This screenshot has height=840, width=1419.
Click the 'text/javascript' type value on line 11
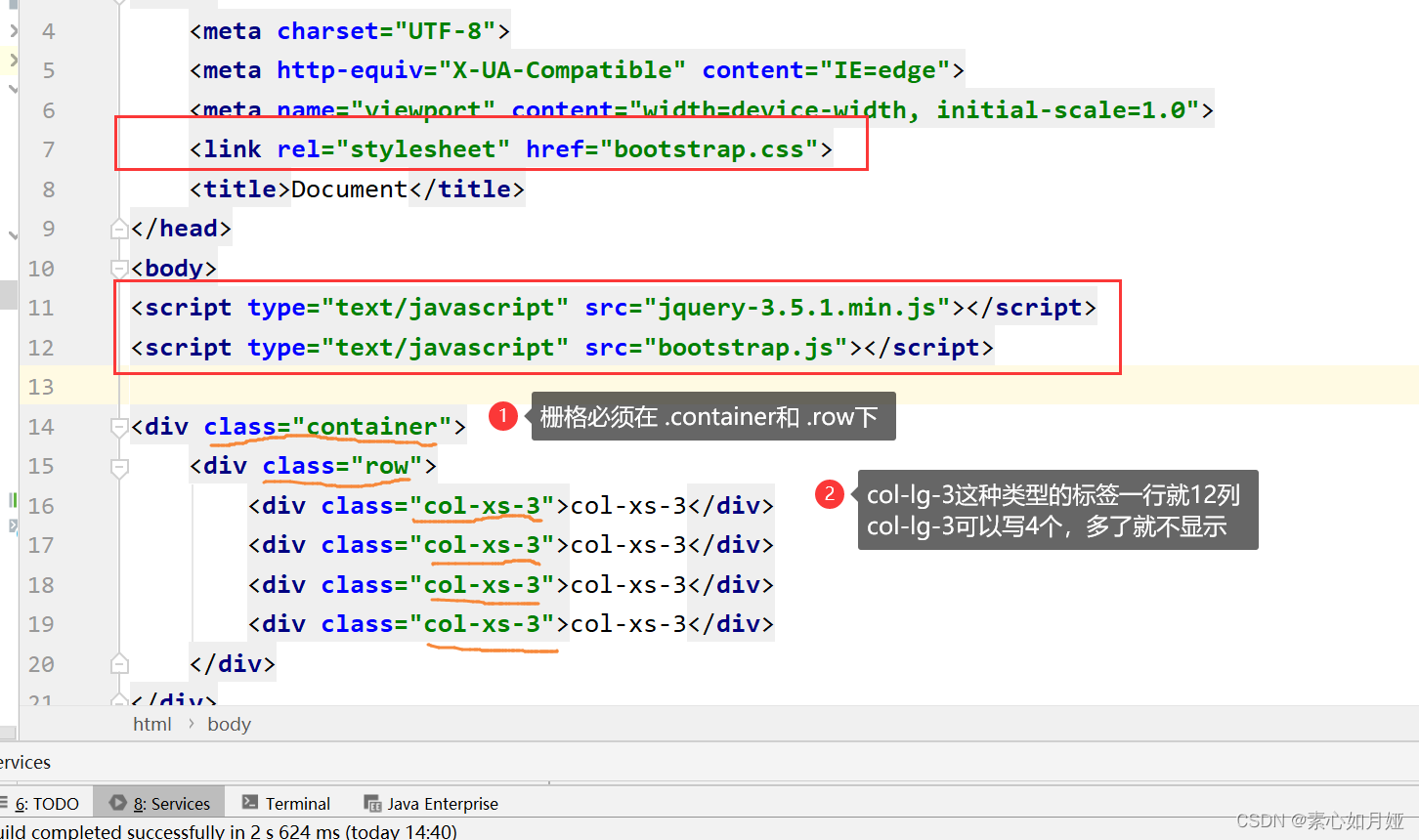pyautogui.click(x=445, y=308)
